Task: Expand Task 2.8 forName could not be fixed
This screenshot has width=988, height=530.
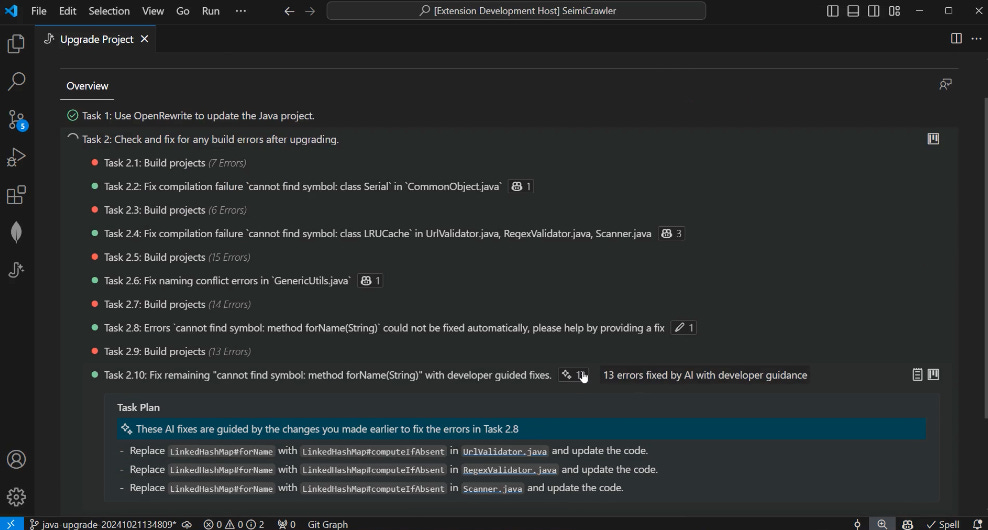Action: [x=384, y=328]
